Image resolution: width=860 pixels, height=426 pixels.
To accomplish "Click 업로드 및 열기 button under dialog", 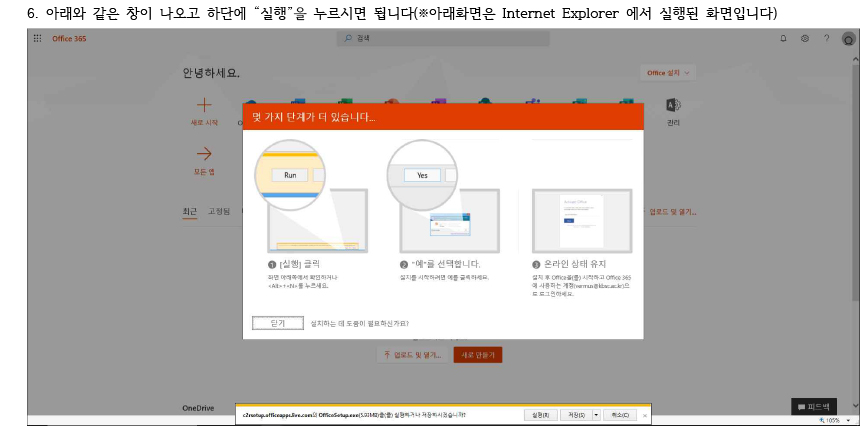I will coord(412,355).
